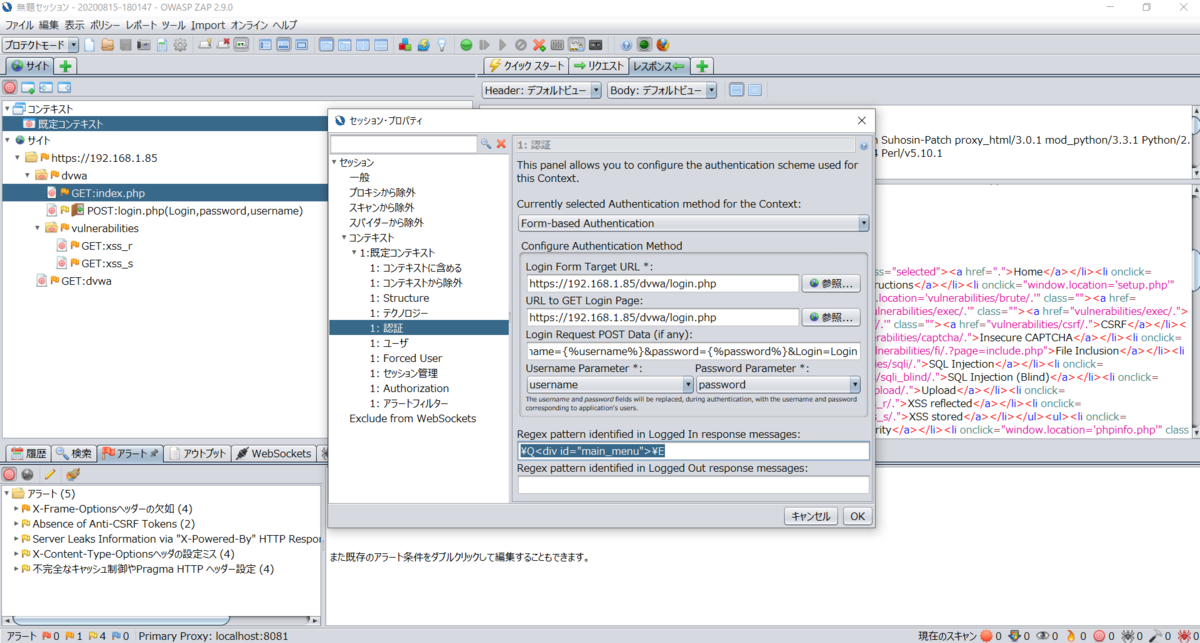
Task: Click the キャンセル button
Action: (810, 516)
